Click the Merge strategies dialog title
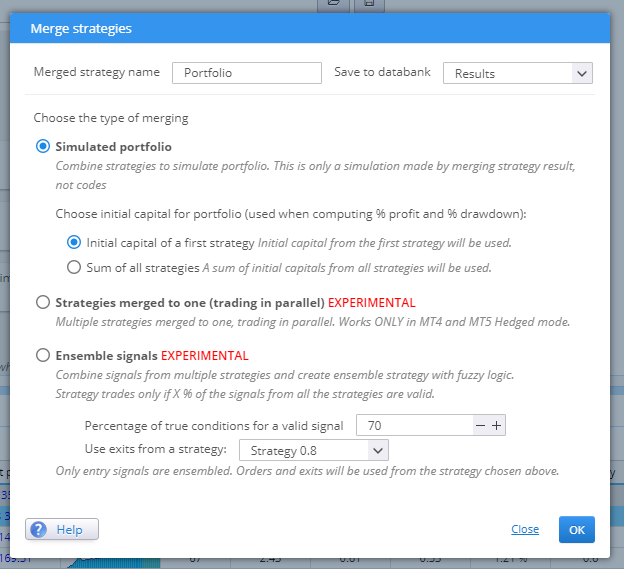 pyautogui.click(x=81, y=28)
